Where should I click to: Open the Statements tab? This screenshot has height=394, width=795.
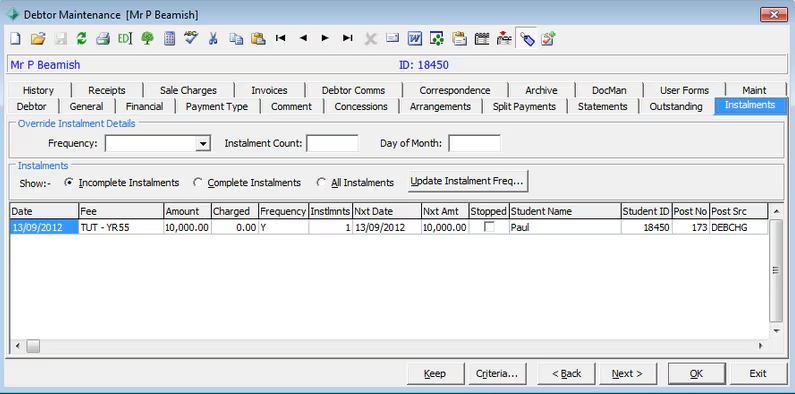click(x=602, y=106)
